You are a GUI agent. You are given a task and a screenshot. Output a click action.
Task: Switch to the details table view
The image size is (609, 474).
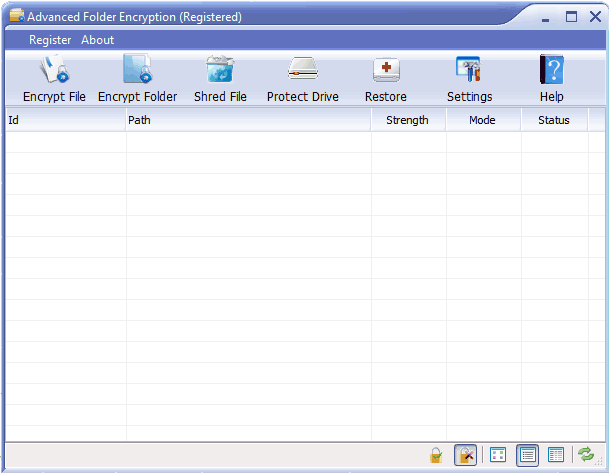[556, 455]
